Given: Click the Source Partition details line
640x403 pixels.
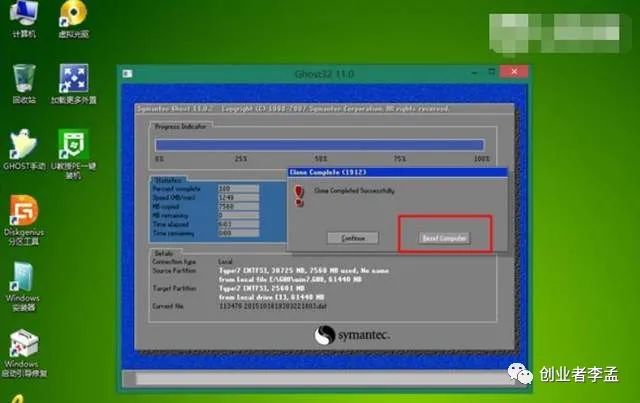Looking at the screenshot, I should click(304, 271).
